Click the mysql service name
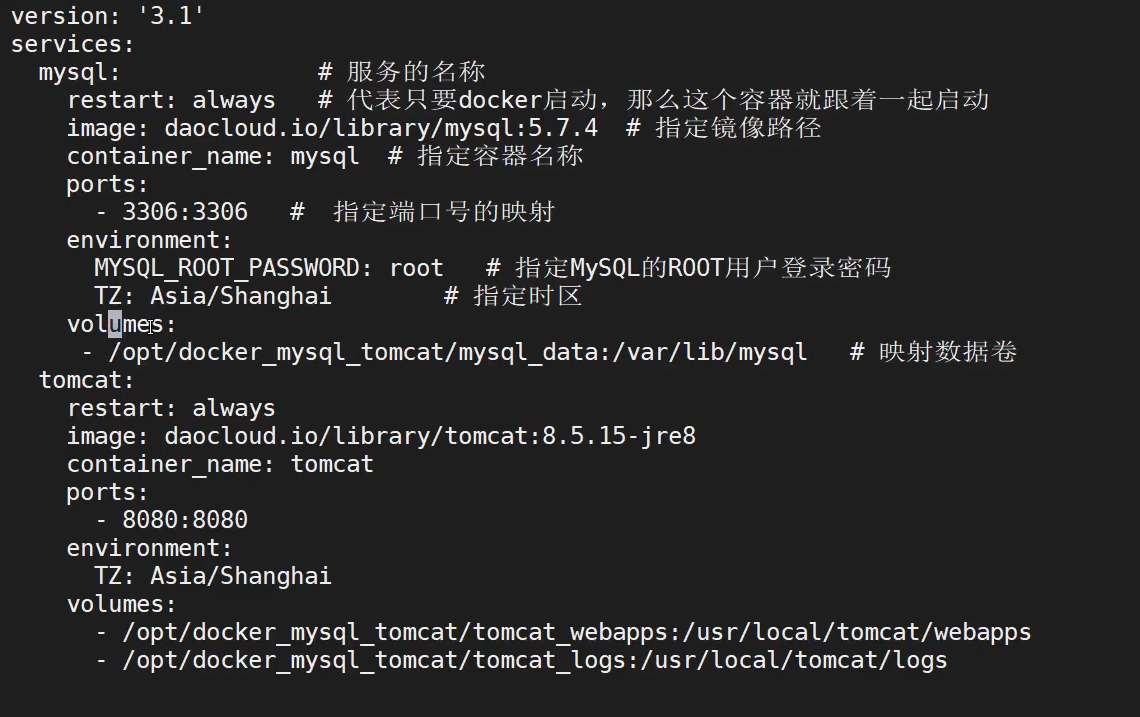The width and height of the screenshot is (1140, 717). pos(79,72)
